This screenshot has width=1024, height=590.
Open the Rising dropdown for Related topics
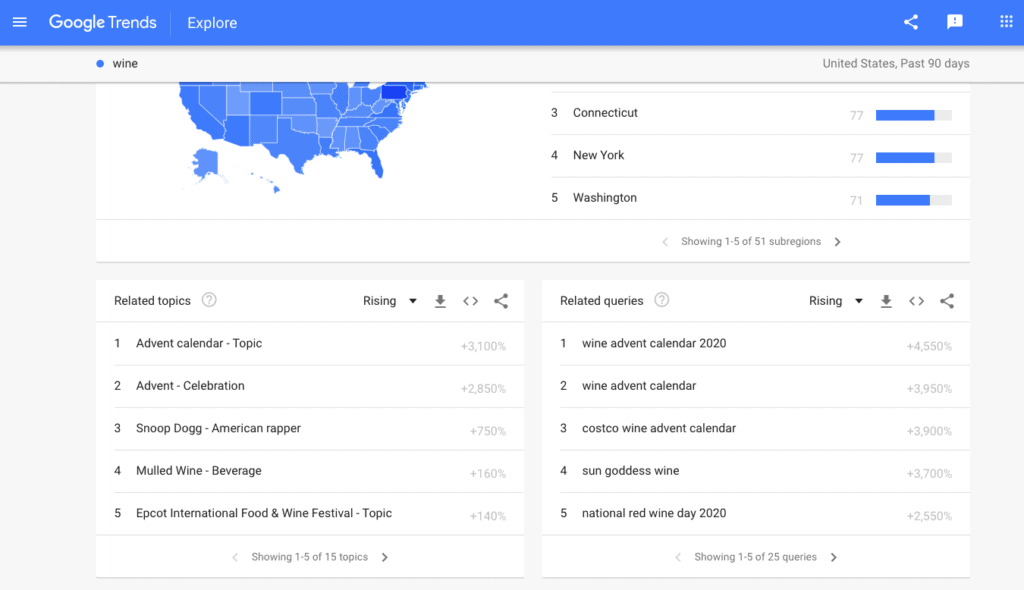389,300
